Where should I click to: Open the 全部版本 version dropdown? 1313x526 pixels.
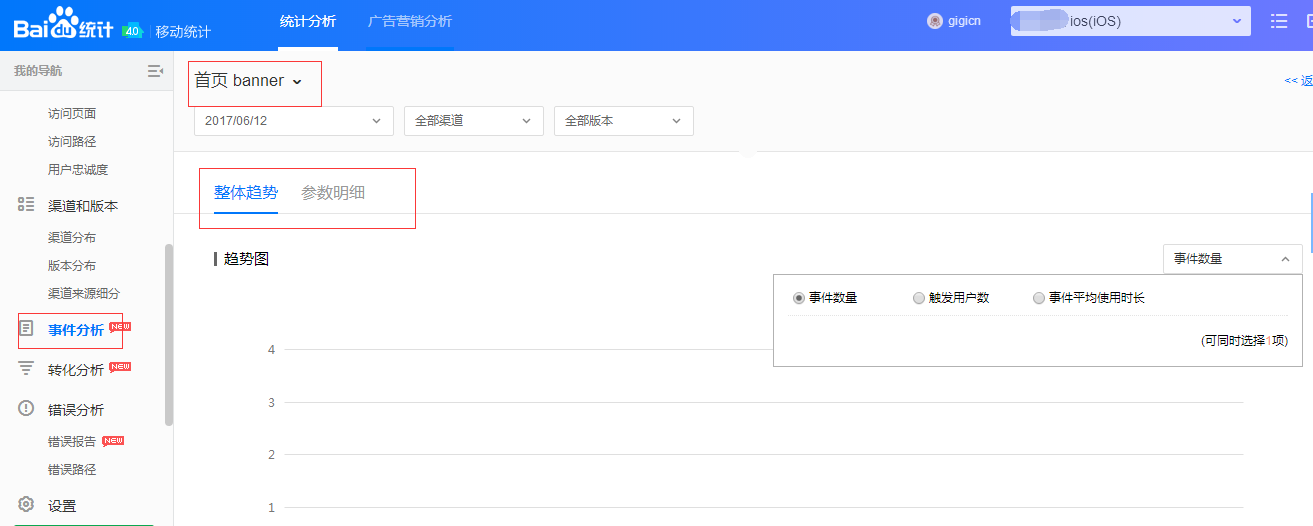pos(623,121)
